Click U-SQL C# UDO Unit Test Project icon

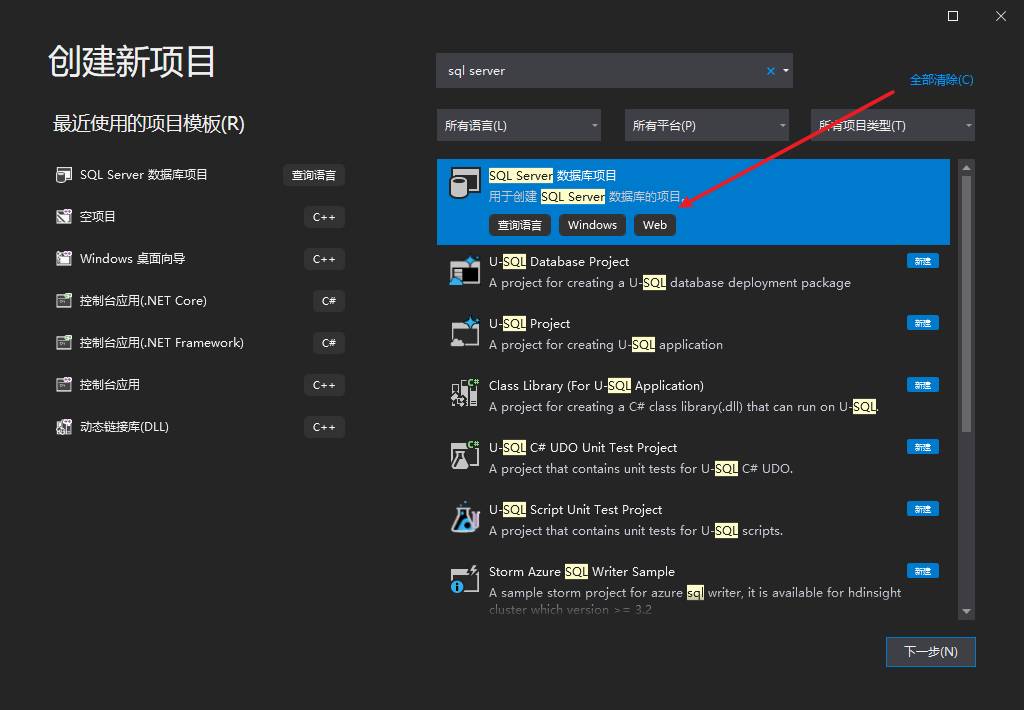[464, 455]
